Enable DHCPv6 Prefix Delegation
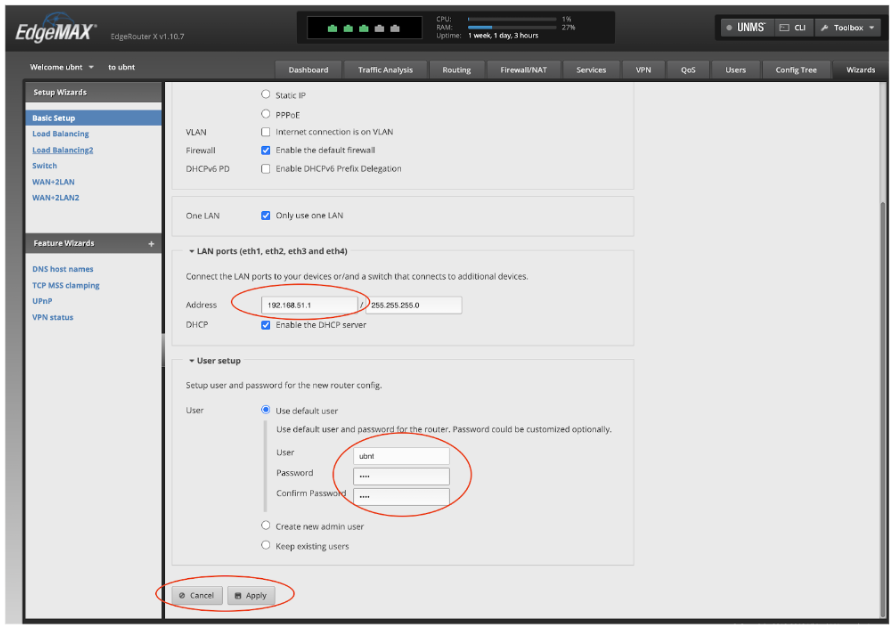The image size is (893, 628). (x=265, y=167)
